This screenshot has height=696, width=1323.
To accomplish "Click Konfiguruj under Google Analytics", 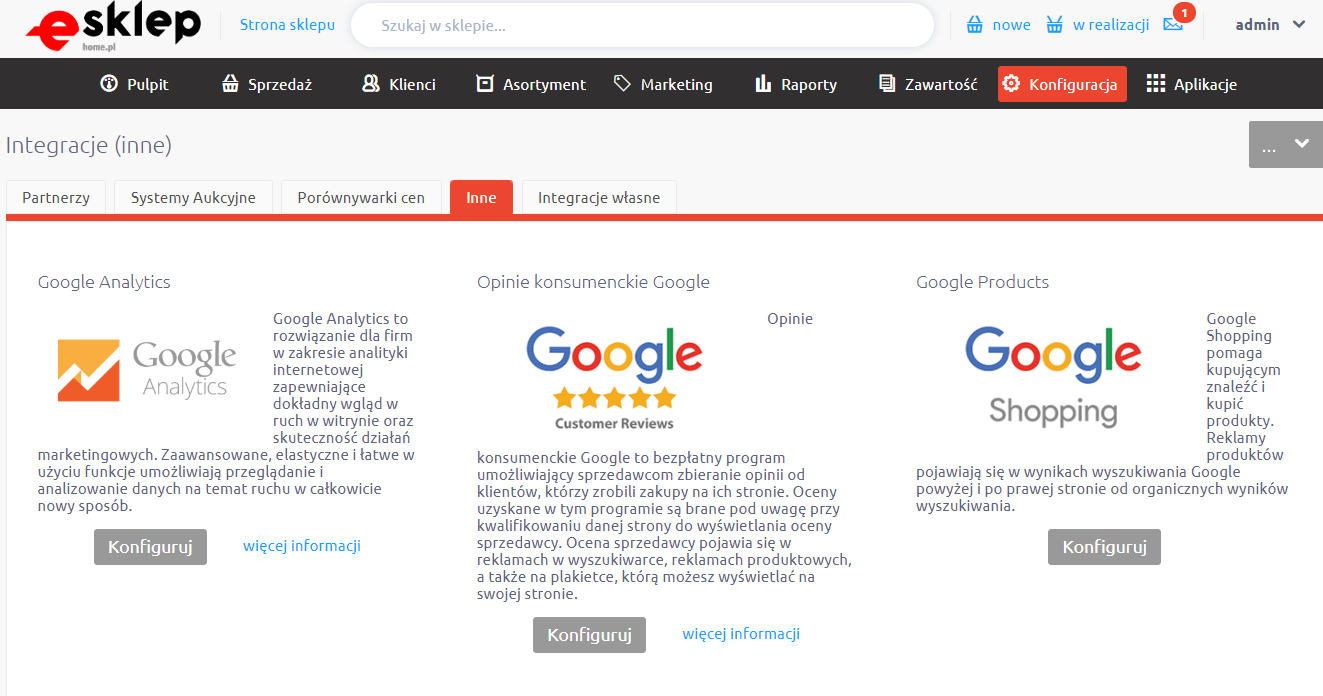I will [150, 547].
